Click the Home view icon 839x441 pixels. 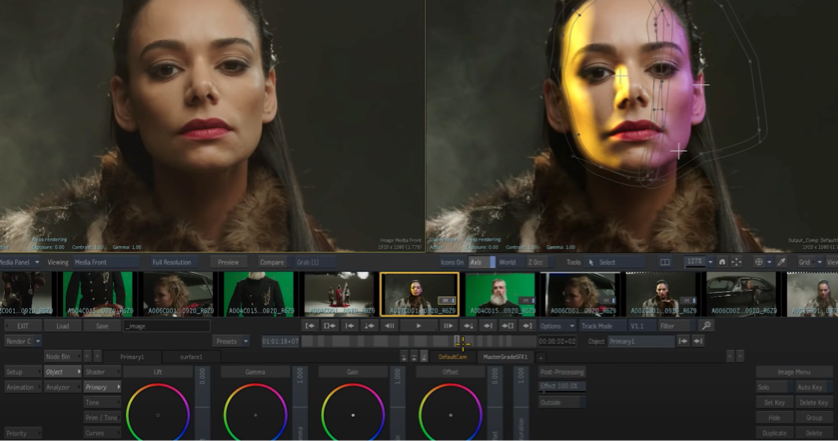pos(722,262)
